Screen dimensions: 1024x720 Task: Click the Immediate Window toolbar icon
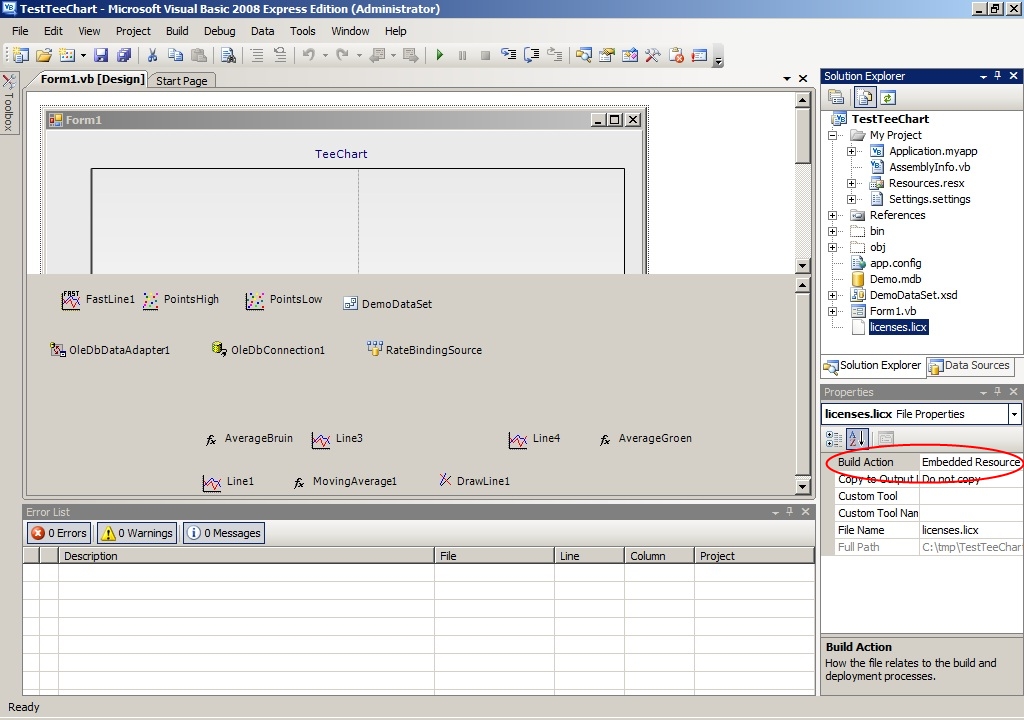(699, 56)
